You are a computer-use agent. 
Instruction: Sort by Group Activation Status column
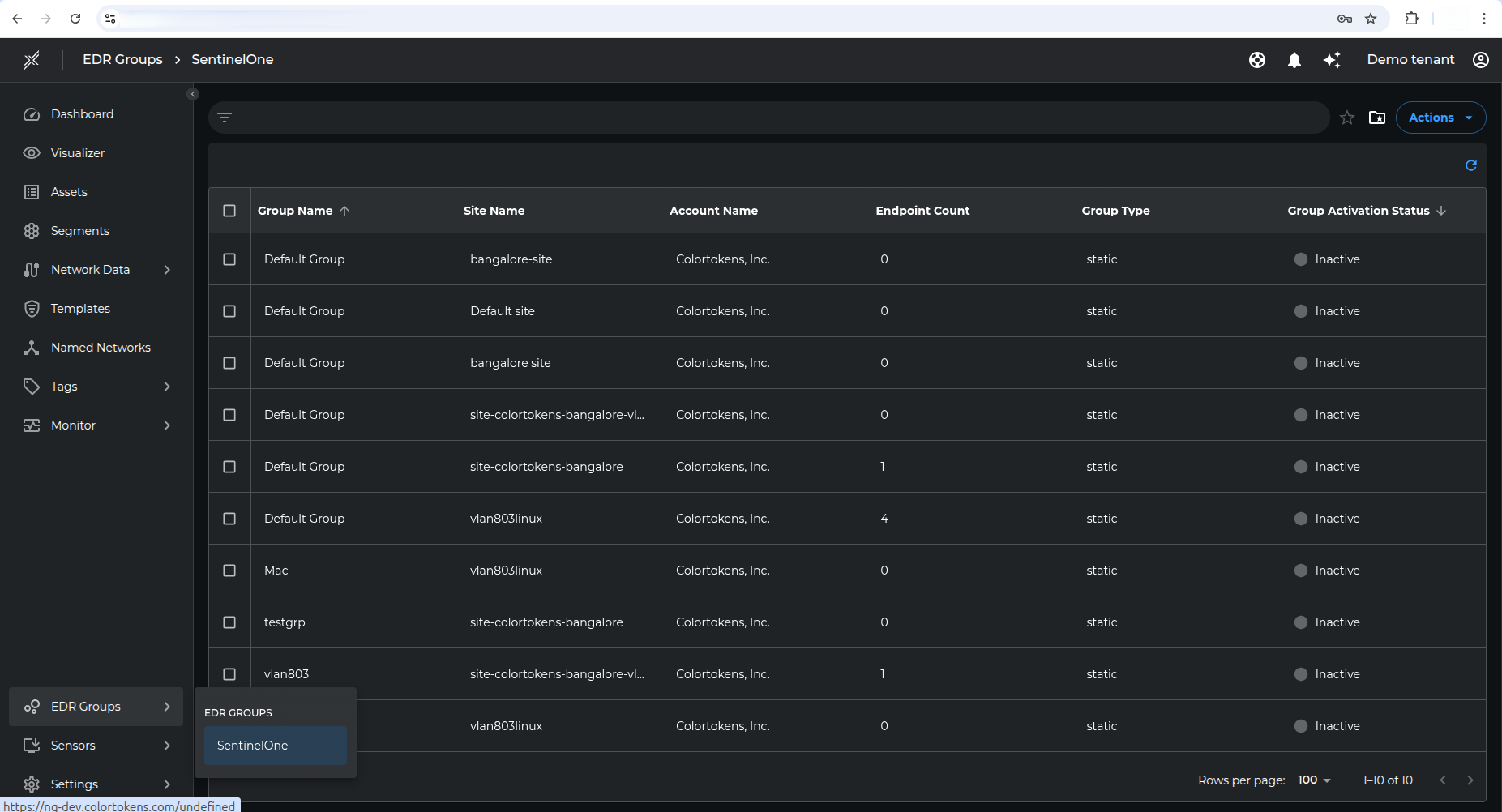tap(1358, 211)
